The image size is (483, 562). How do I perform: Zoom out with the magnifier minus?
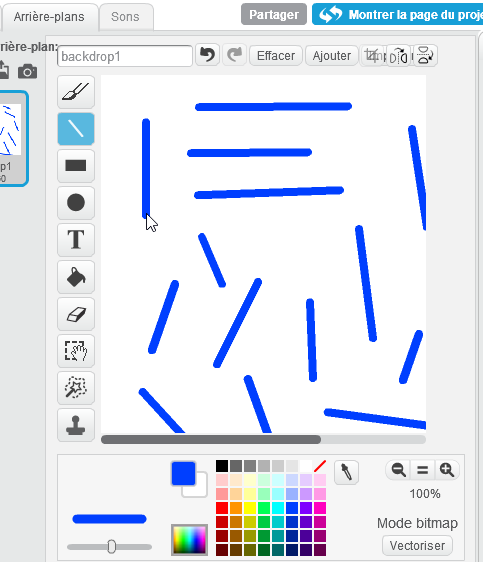398,470
